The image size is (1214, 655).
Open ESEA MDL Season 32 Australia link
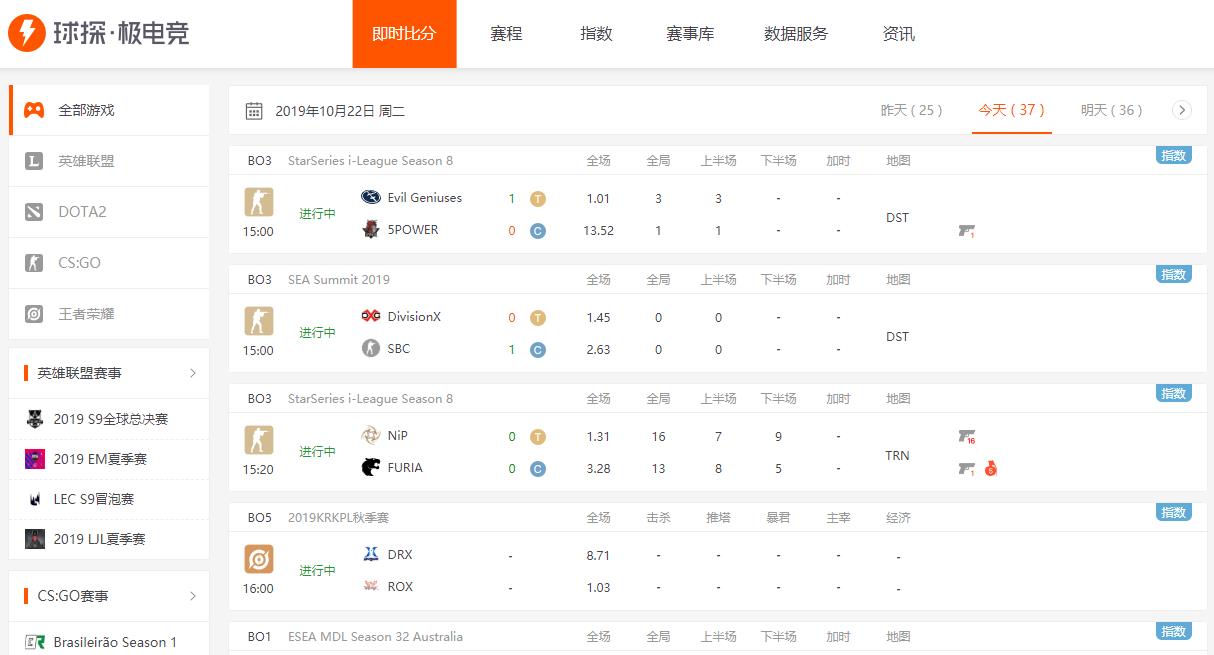375,637
